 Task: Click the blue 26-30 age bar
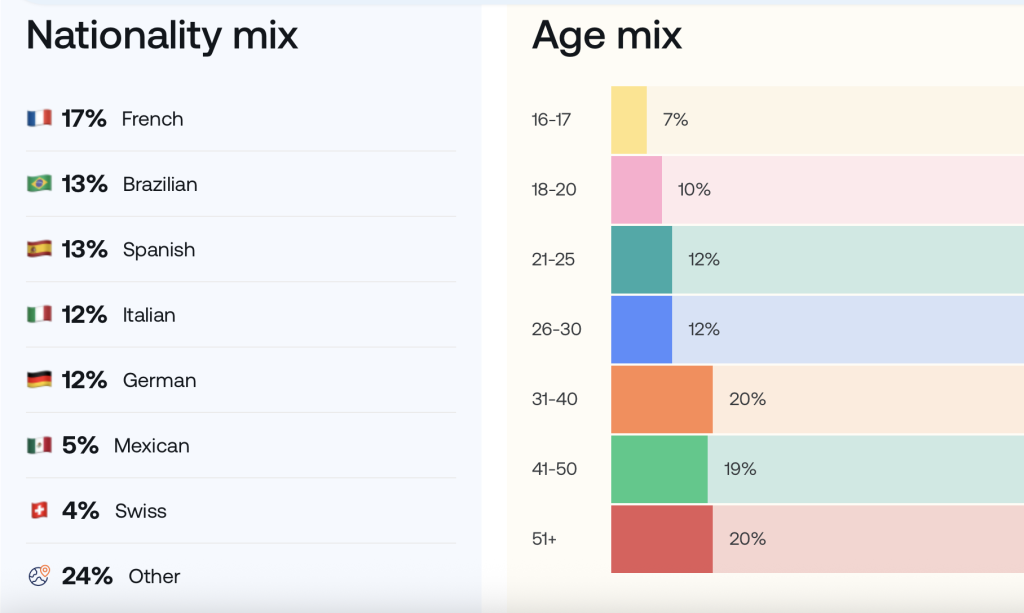pos(641,329)
